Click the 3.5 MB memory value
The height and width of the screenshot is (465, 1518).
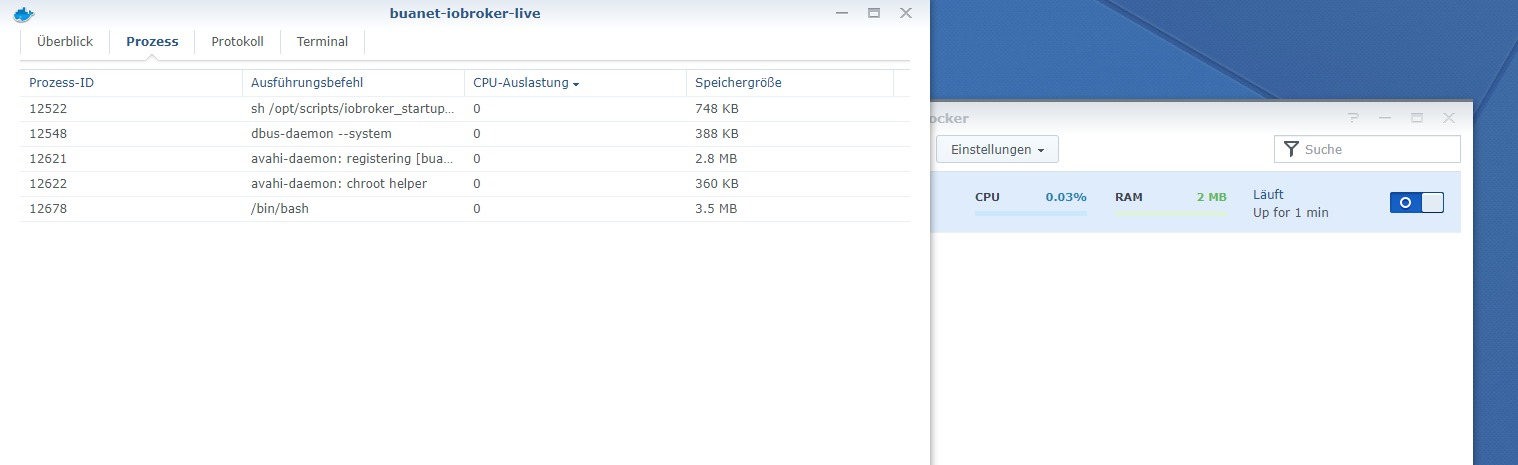coord(716,208)
